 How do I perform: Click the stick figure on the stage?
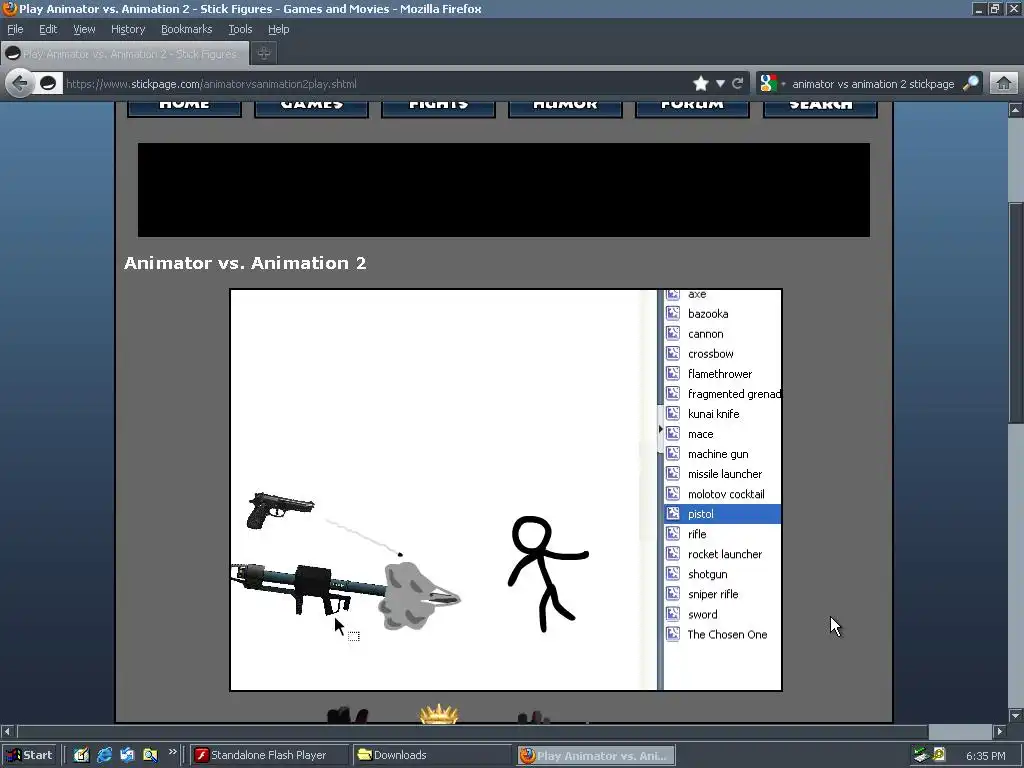click(x=547, y=573)
